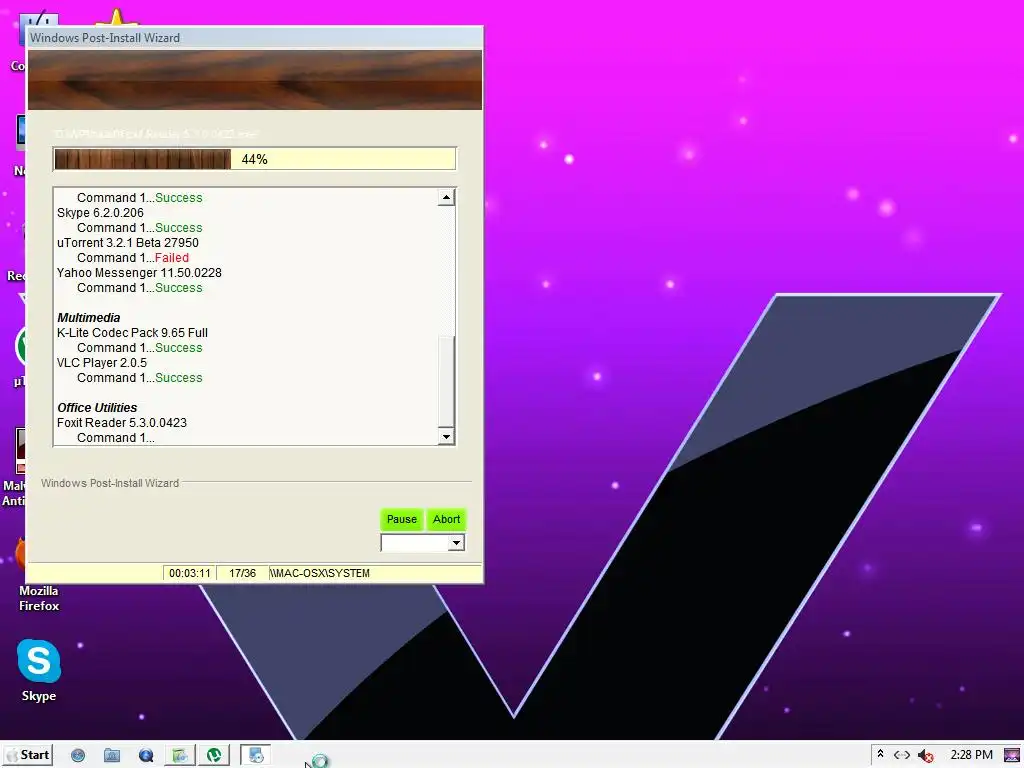Click the muted volume tray icon
1024x768 pixels.
pos(925,756)
